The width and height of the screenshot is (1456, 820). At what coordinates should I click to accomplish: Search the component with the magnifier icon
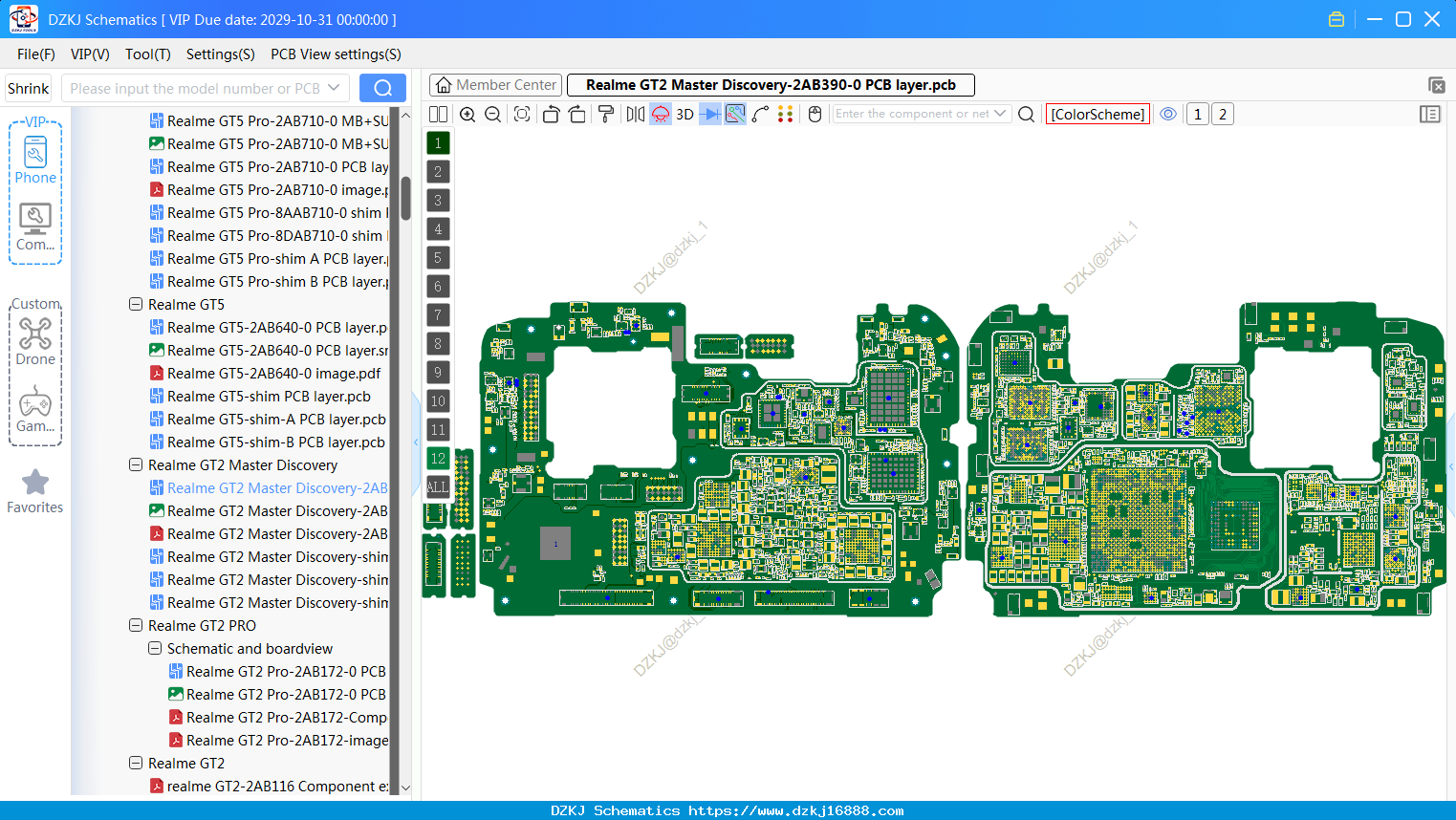click(1026, 114)
